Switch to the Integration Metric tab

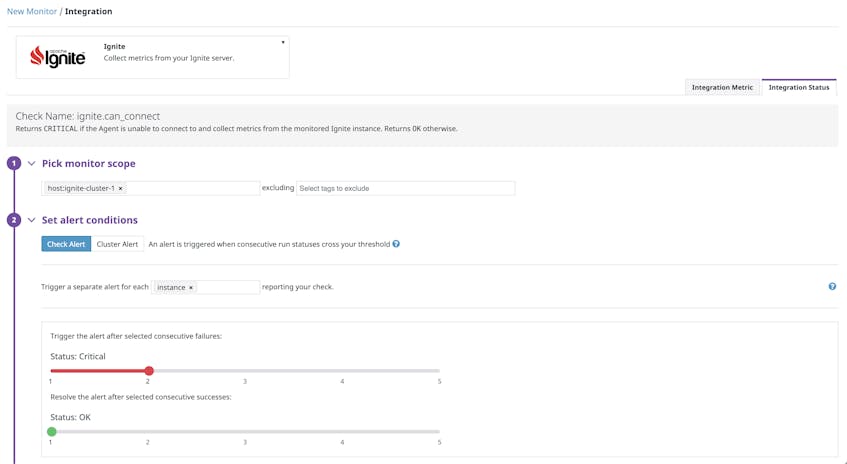pyautogui.click(x=722, y=88)
